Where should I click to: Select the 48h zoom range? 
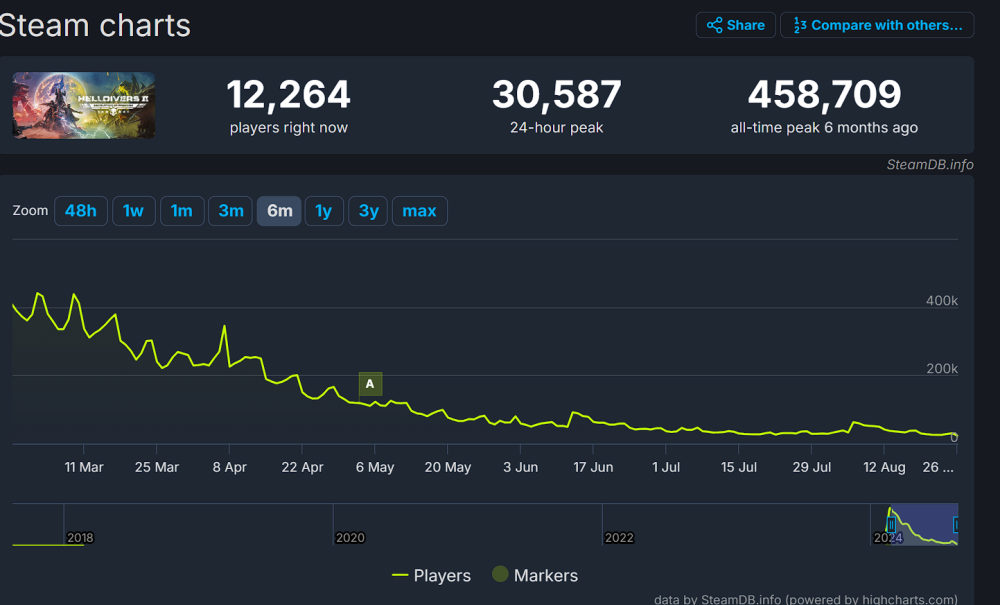point(81,211)
